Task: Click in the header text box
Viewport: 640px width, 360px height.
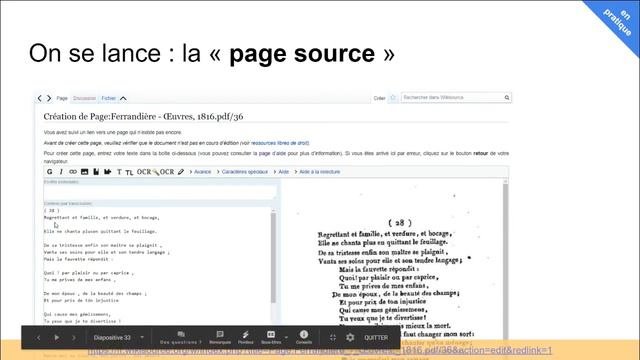Action: point(160,192)
